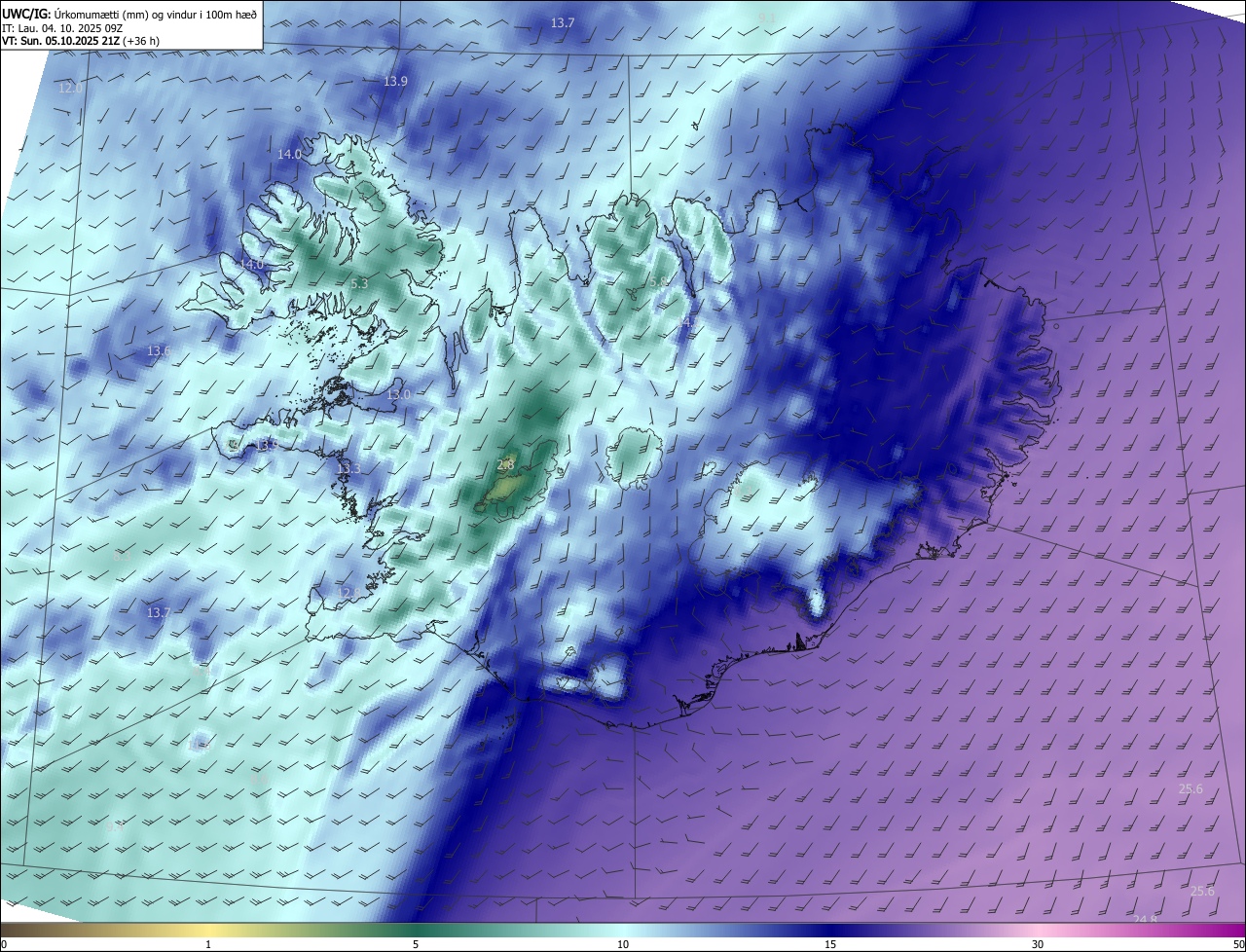Click the 0 tick on the colour scale

[4, 944]
